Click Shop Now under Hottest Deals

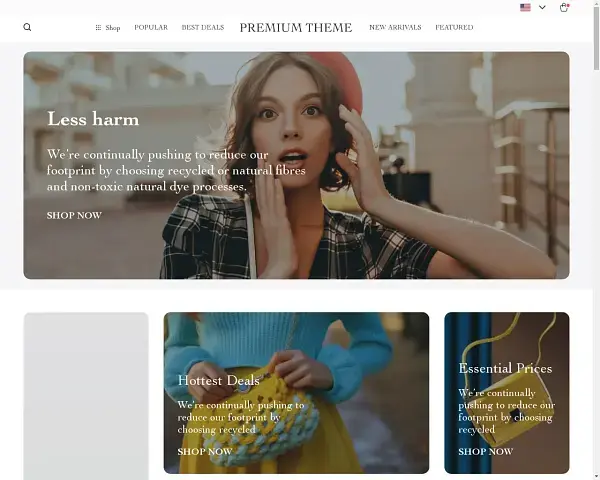(205, 452)
